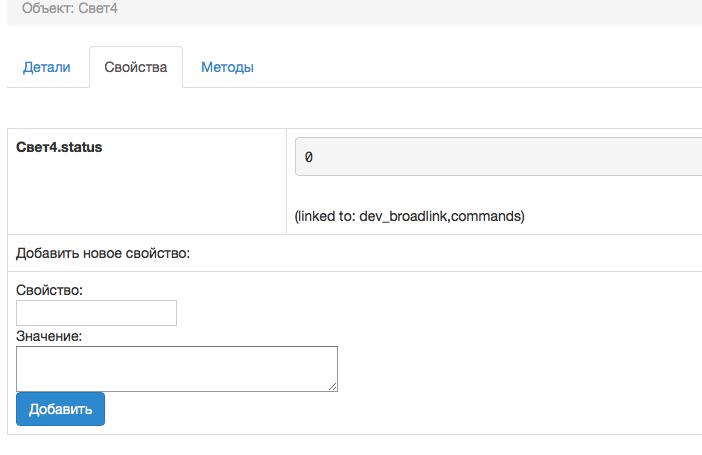702x455 pixels.
Task: Click the 'Объект: Свет4' breadcrumb text
Action: [76, 8]
